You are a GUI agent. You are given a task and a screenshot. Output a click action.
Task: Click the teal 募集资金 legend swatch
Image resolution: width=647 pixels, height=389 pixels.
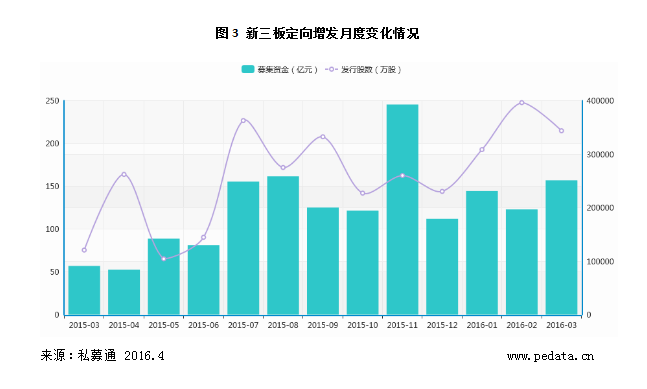tap(248, 69)
